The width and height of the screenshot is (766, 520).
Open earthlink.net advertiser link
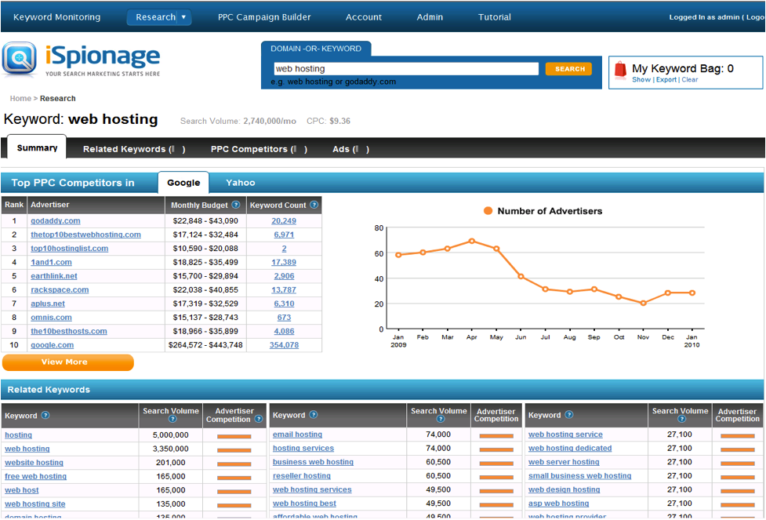click(54, 276)
